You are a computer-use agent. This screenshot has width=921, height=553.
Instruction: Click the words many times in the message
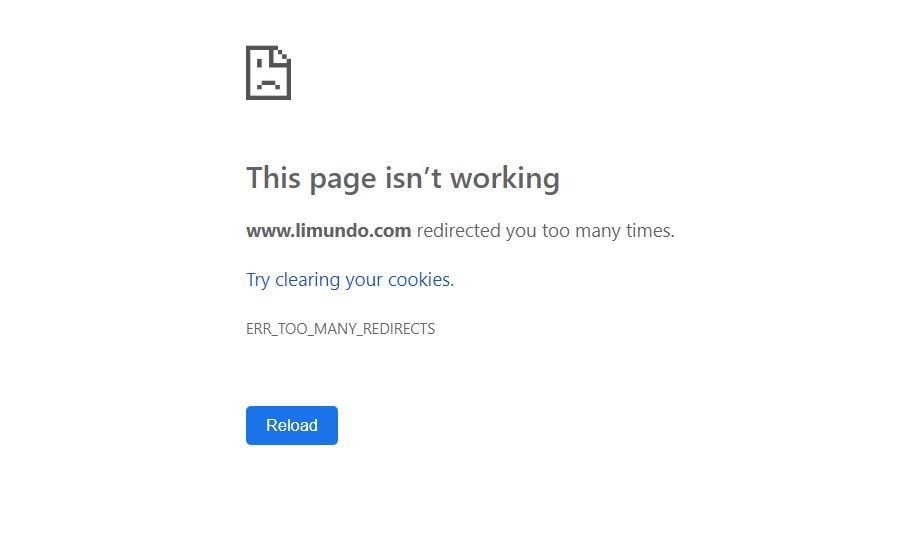[x=624, y=230]
